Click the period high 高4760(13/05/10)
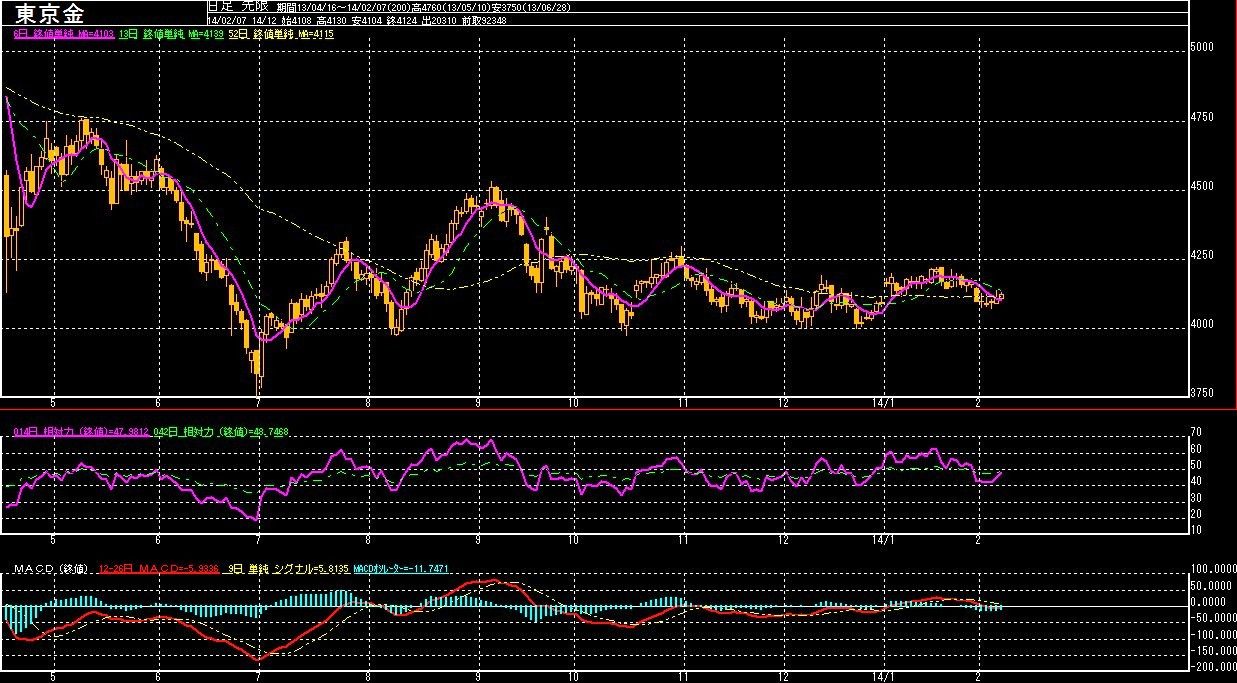This screenshot has width=1237, height=683. click(449, 8)
